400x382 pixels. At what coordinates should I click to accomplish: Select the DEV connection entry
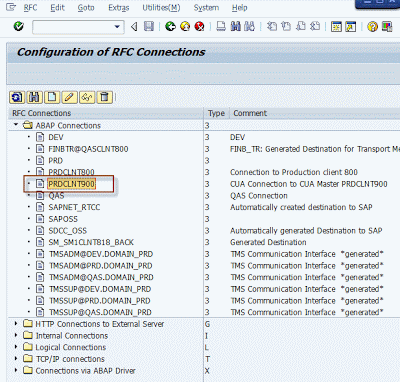click(x=56, y=137)
